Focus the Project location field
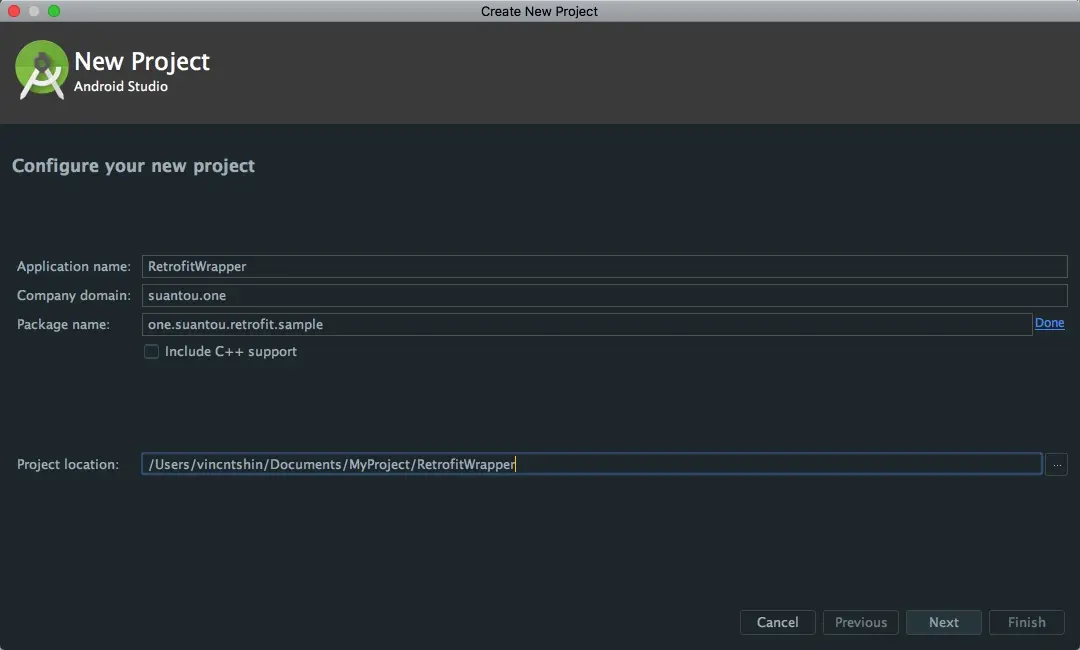Screen dimensions: 1080x650 point(592,464)
